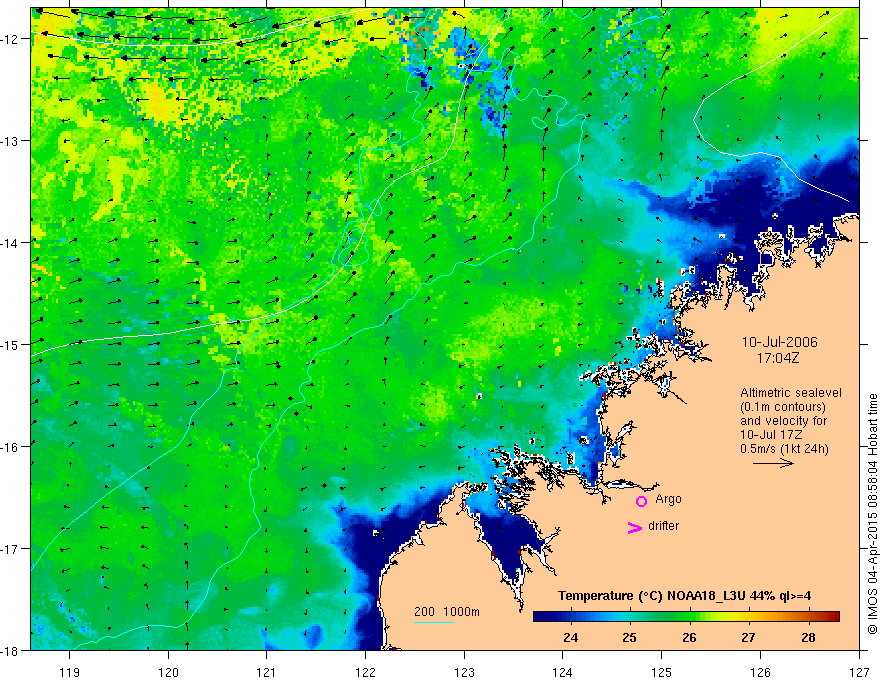The width and height of the screenshot is (880, 680).
Task: Click the magenta Argo circle legend symbol
Action: pos(641,501)
